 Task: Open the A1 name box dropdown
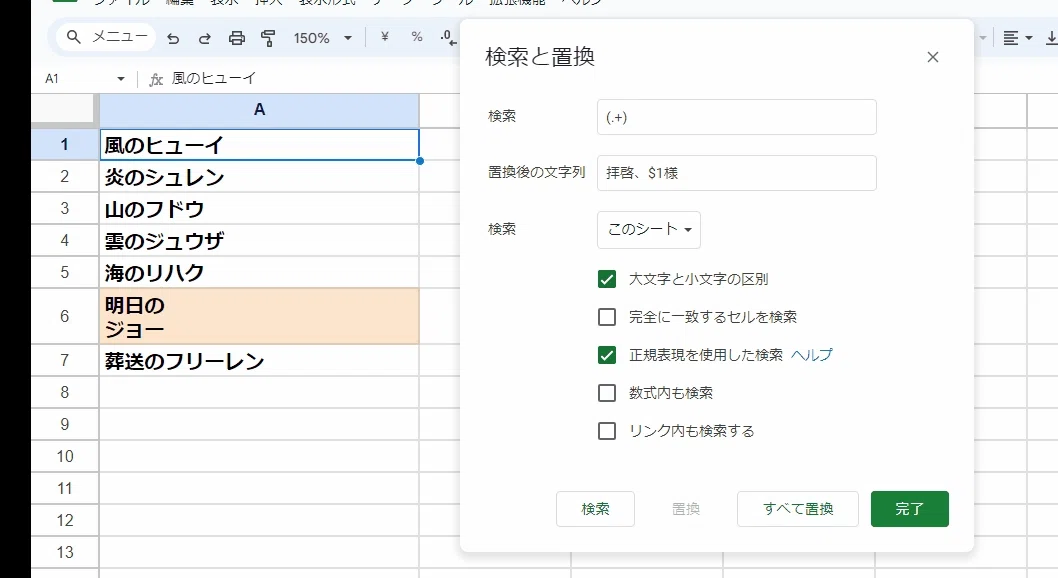click(121, 79)
